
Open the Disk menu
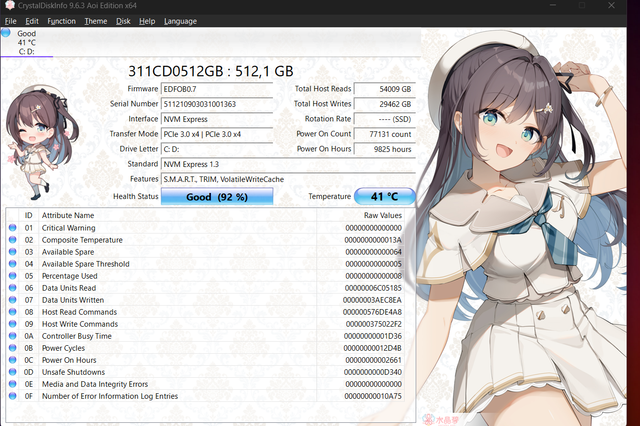click(x=123, y=21)
